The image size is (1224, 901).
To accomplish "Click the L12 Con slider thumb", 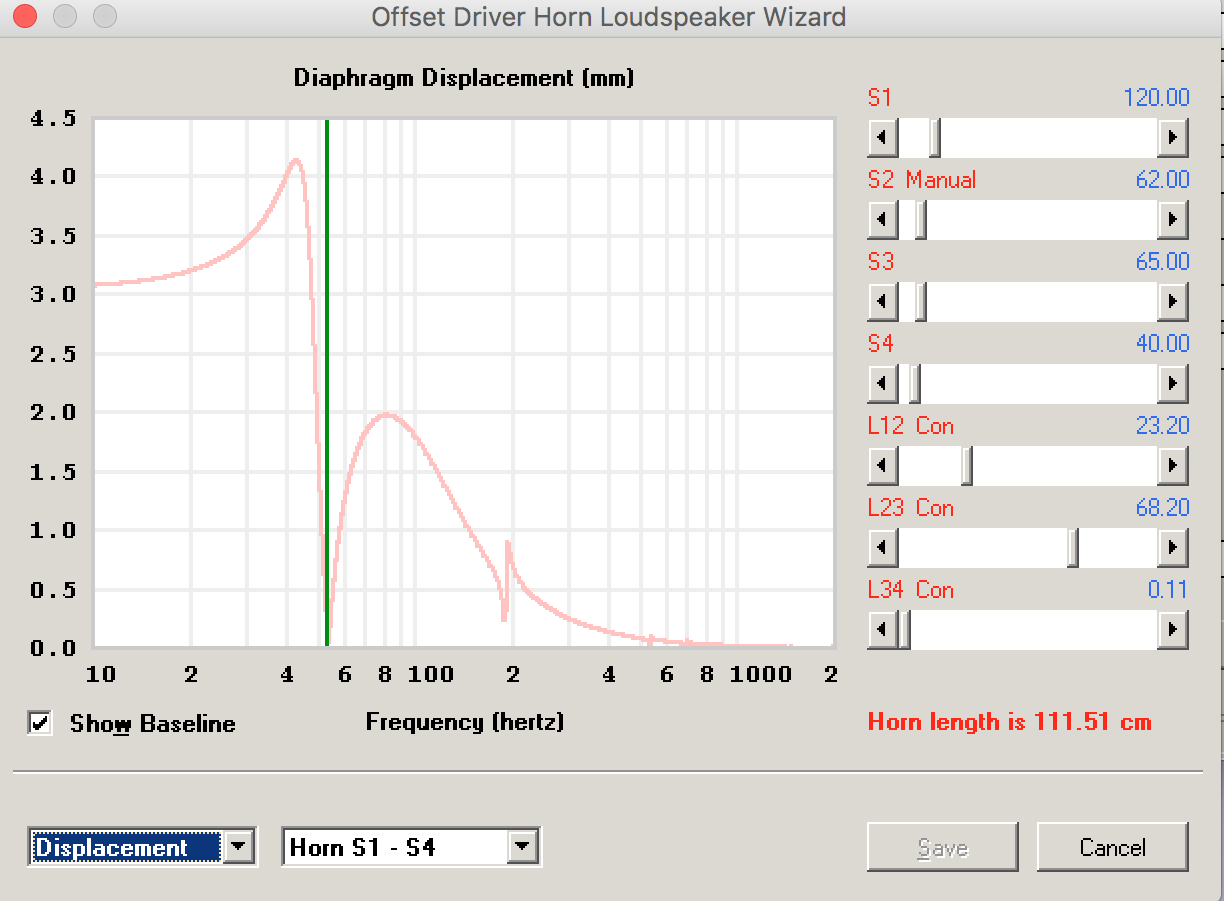I will [x=967, y=465].
